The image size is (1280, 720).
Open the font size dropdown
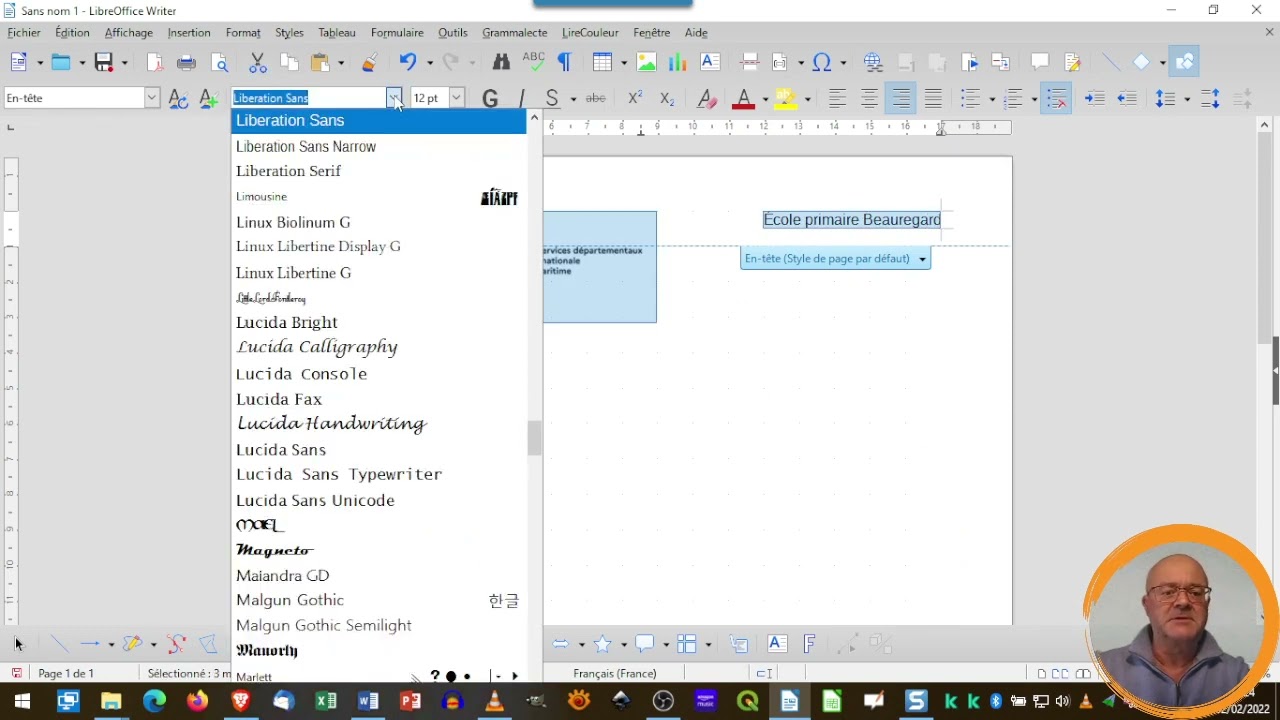point(456,98)
